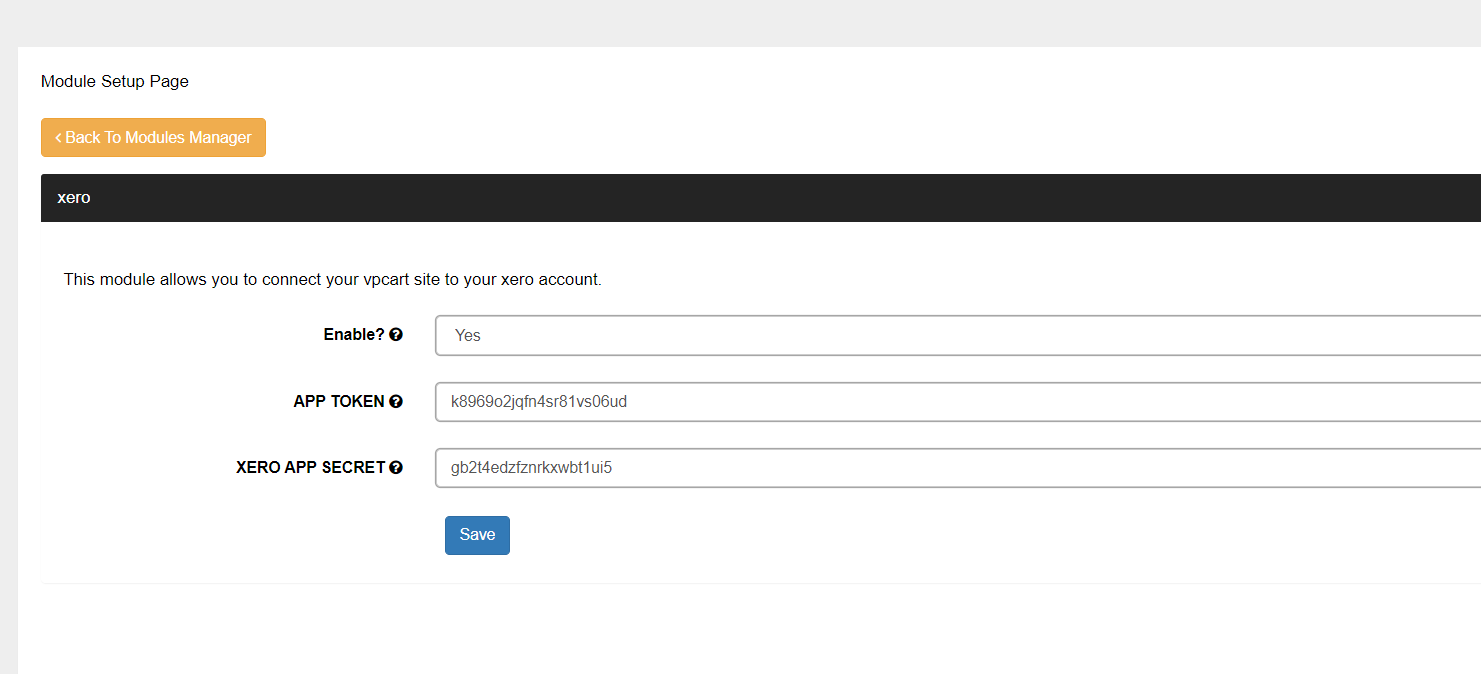Click the Module Setup Page title text
1481x674 pixels.
(115, 81)
